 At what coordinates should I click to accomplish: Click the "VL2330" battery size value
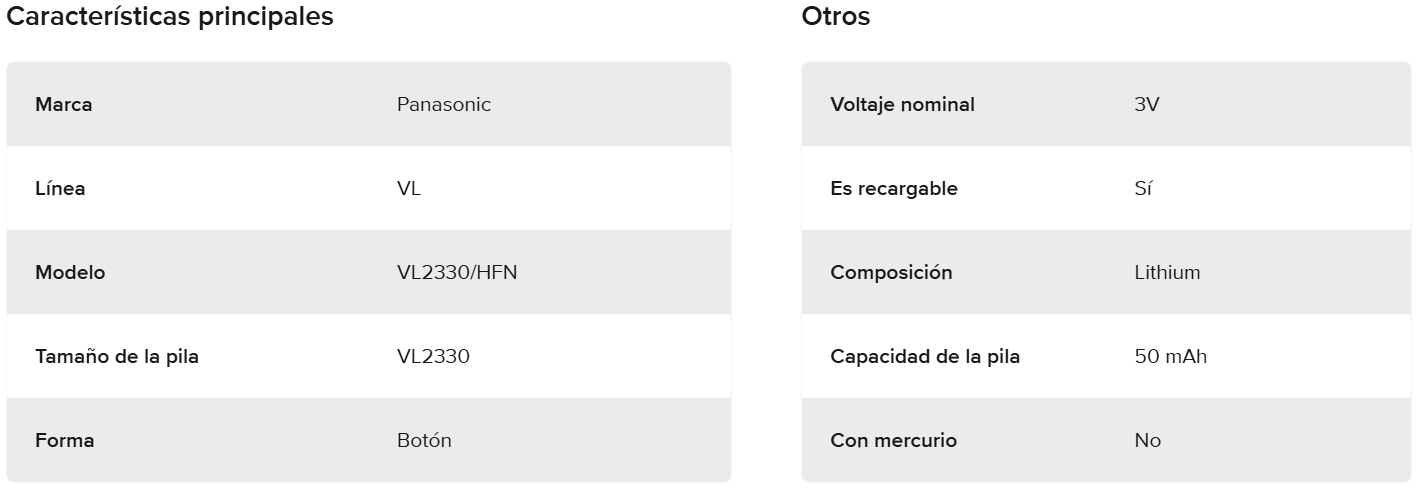(433, 356)
